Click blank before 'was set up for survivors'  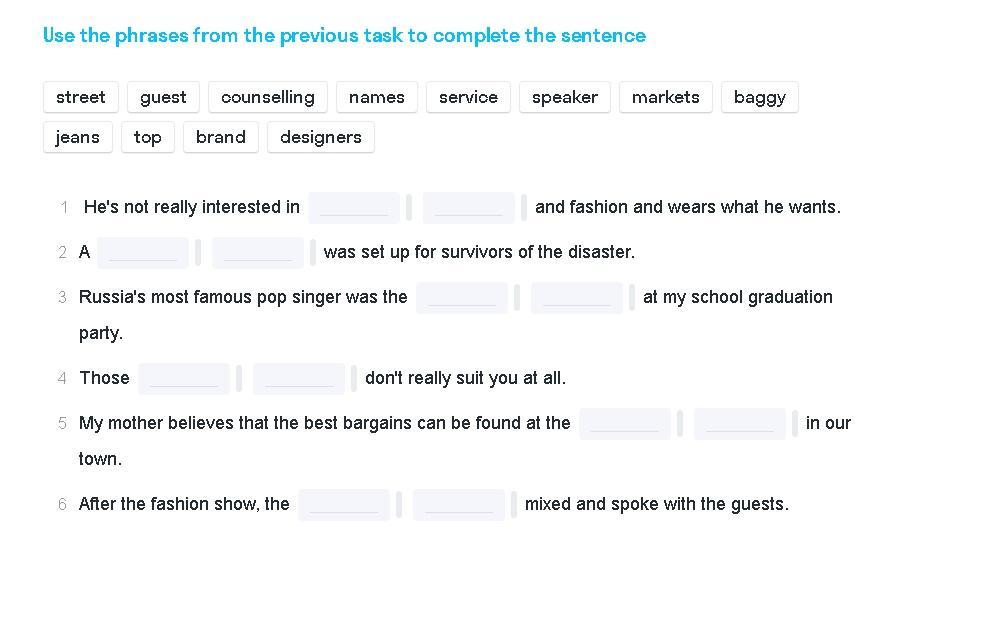click(258, 253)
